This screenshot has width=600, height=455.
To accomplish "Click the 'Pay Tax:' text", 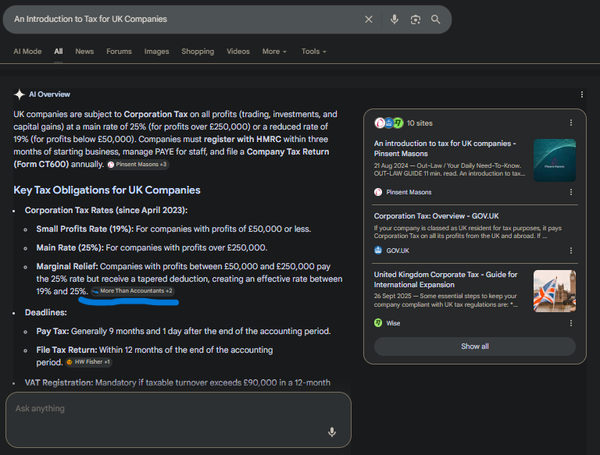I will click(52, 331).
